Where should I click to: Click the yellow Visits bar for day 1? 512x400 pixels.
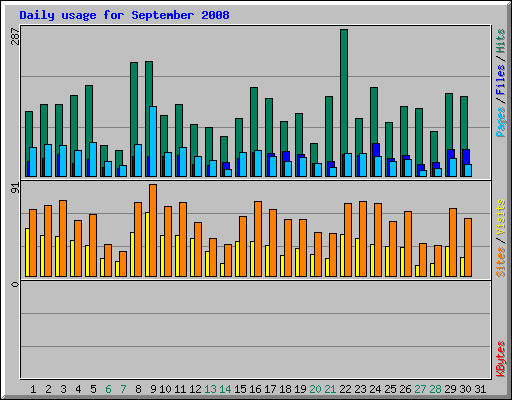click(27, 252)
